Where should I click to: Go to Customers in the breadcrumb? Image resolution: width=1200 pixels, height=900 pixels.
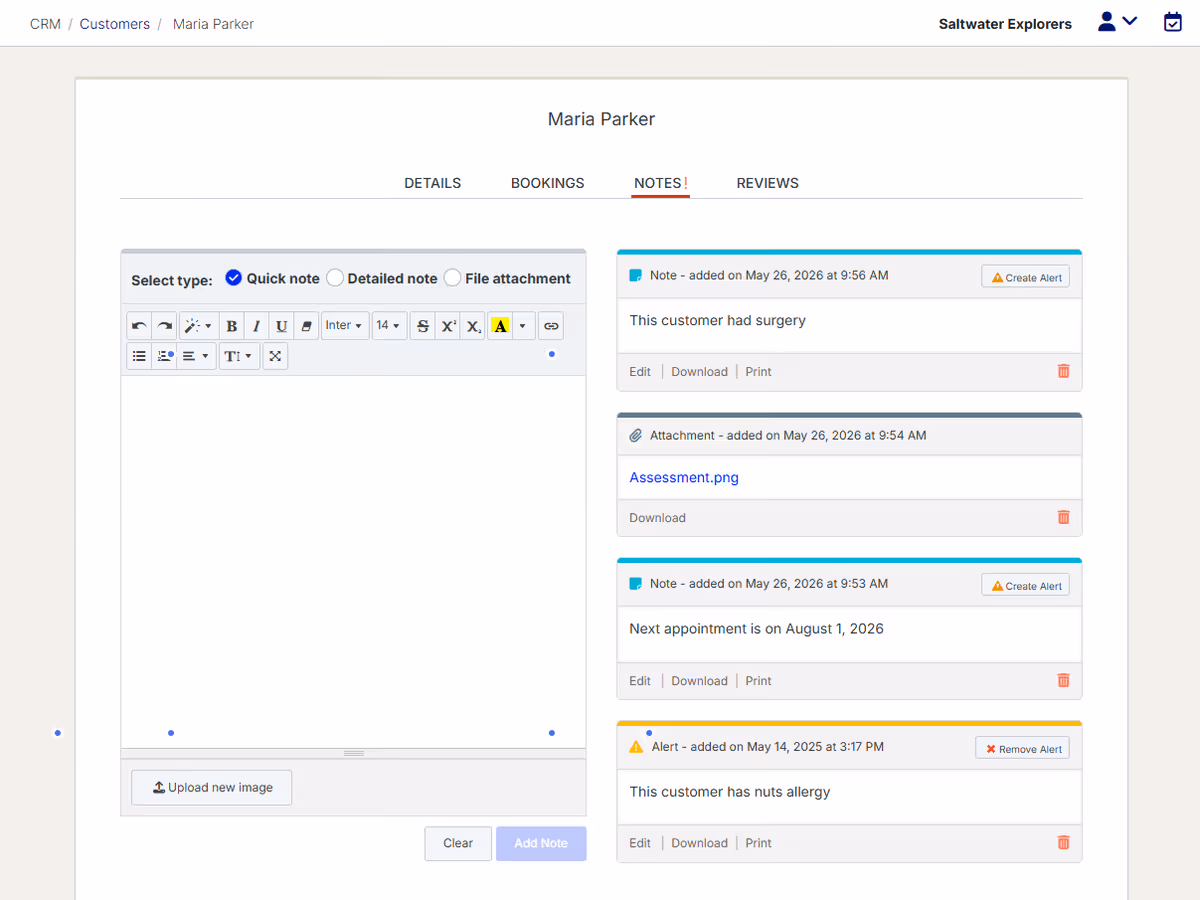(x=115, y=24)
